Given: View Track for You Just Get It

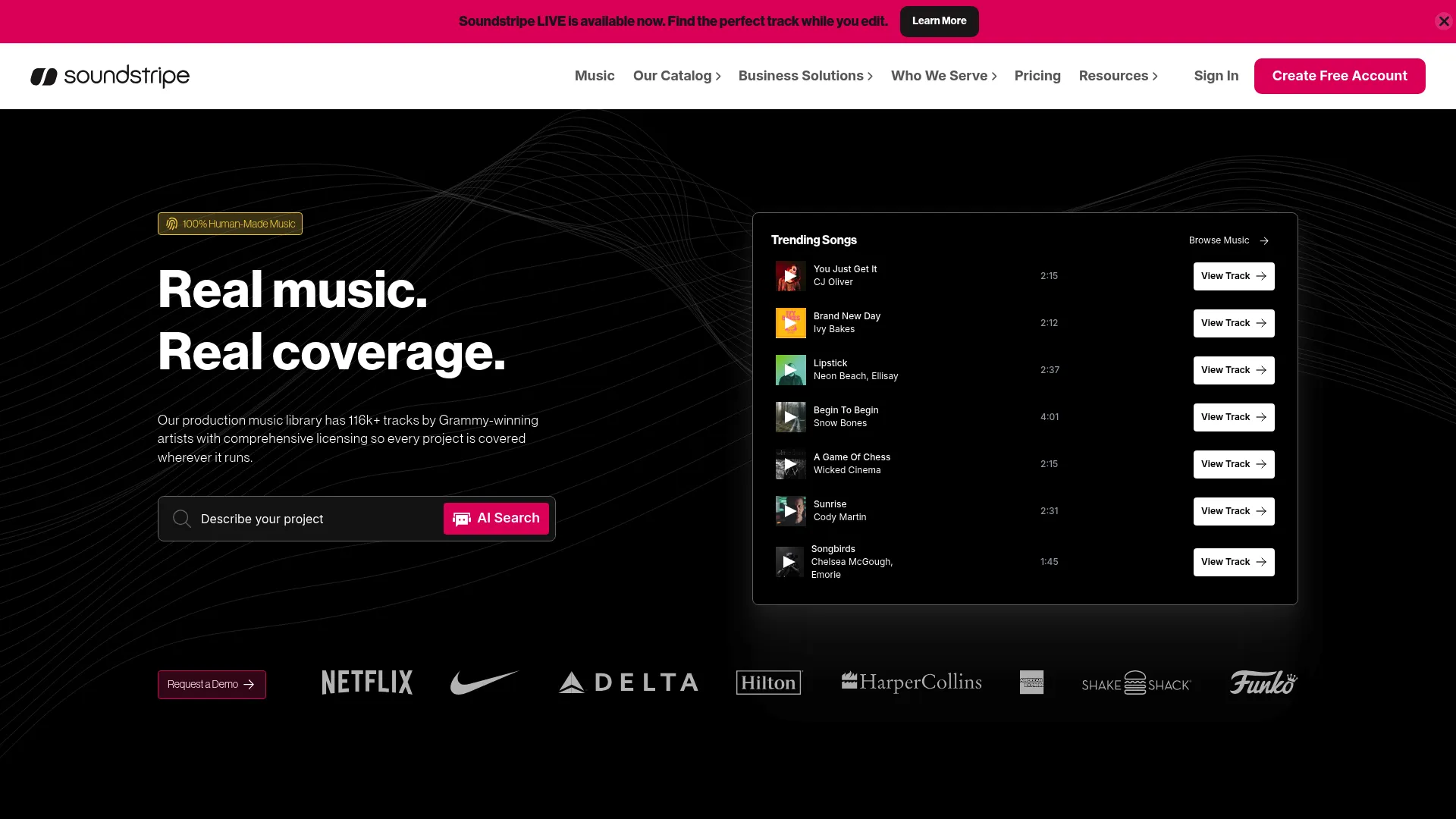Looking at the screenshot, I should (1234, 276).
